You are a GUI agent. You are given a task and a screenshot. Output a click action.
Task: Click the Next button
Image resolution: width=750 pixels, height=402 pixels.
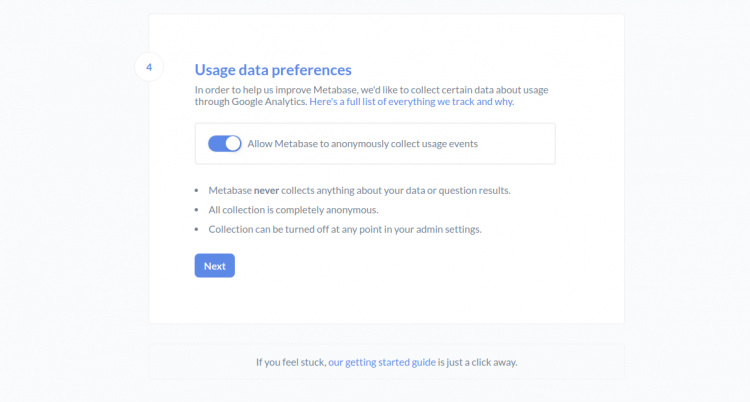click(x=214, y=266)
